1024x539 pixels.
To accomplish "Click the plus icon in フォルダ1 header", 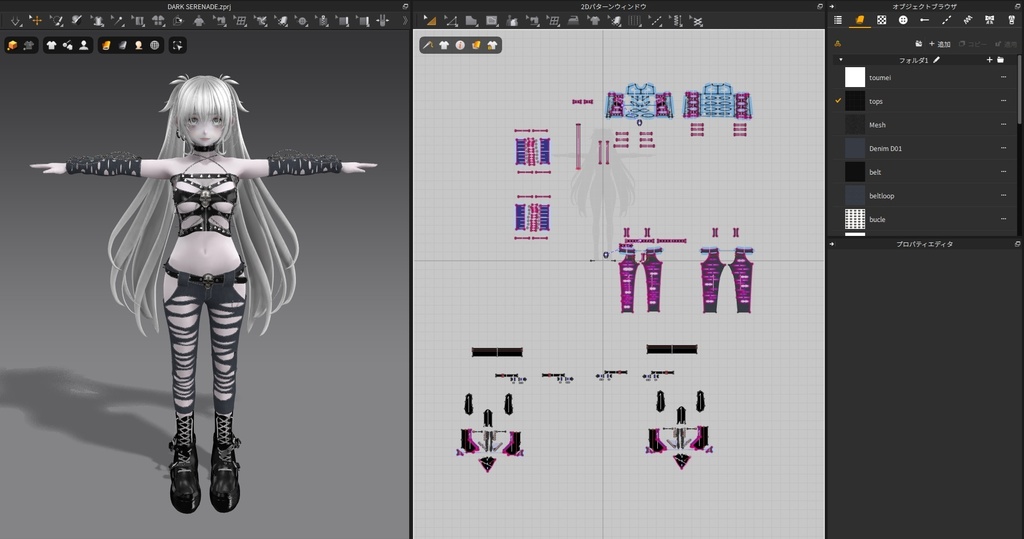I will pos(989,59).
